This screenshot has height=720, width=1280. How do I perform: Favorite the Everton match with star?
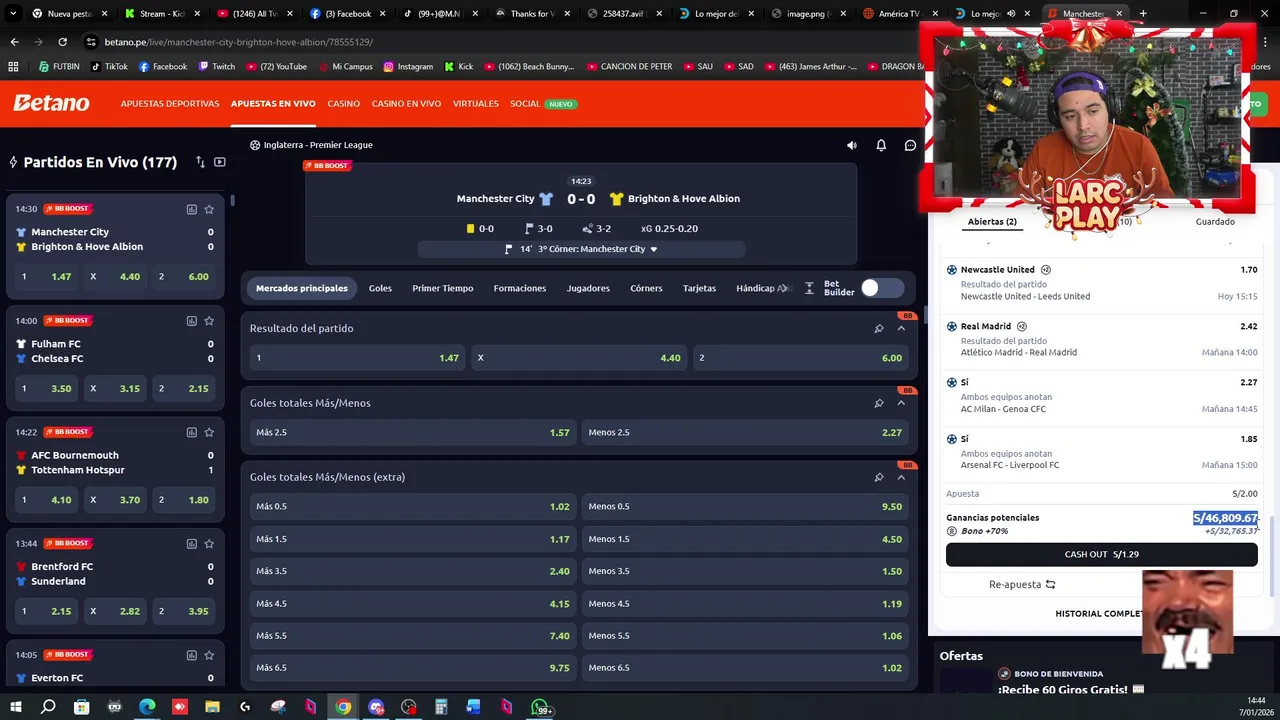(x=209, y=655)
